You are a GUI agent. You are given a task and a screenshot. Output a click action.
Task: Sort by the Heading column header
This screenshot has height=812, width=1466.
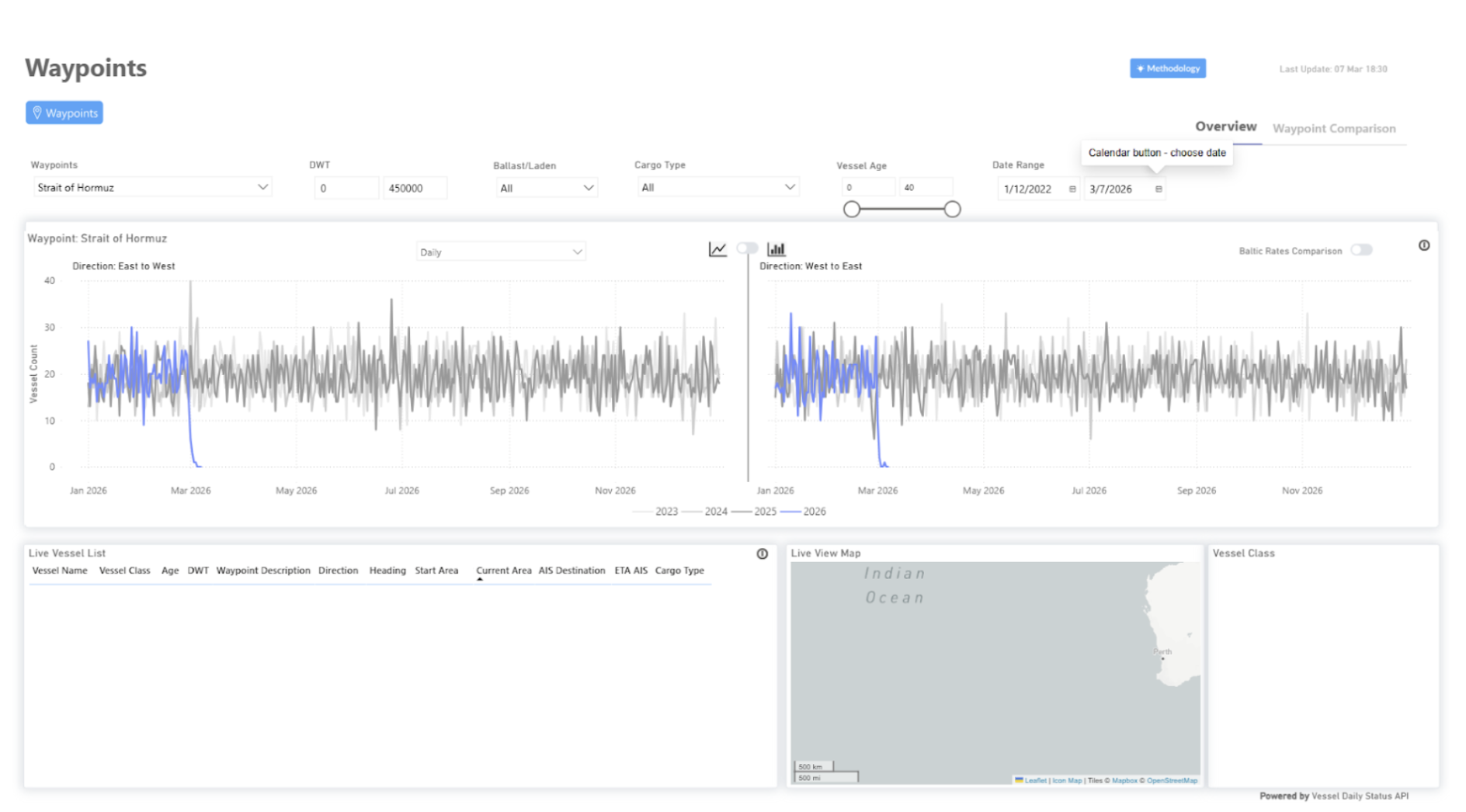point(387,570)
